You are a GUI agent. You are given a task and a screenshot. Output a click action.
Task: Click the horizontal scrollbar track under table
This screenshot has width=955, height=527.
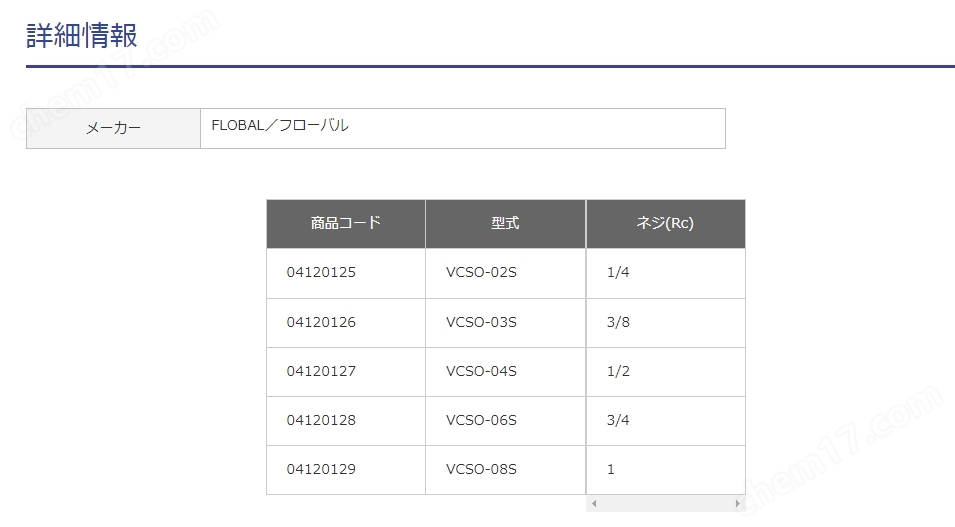(x=666, y=503)
